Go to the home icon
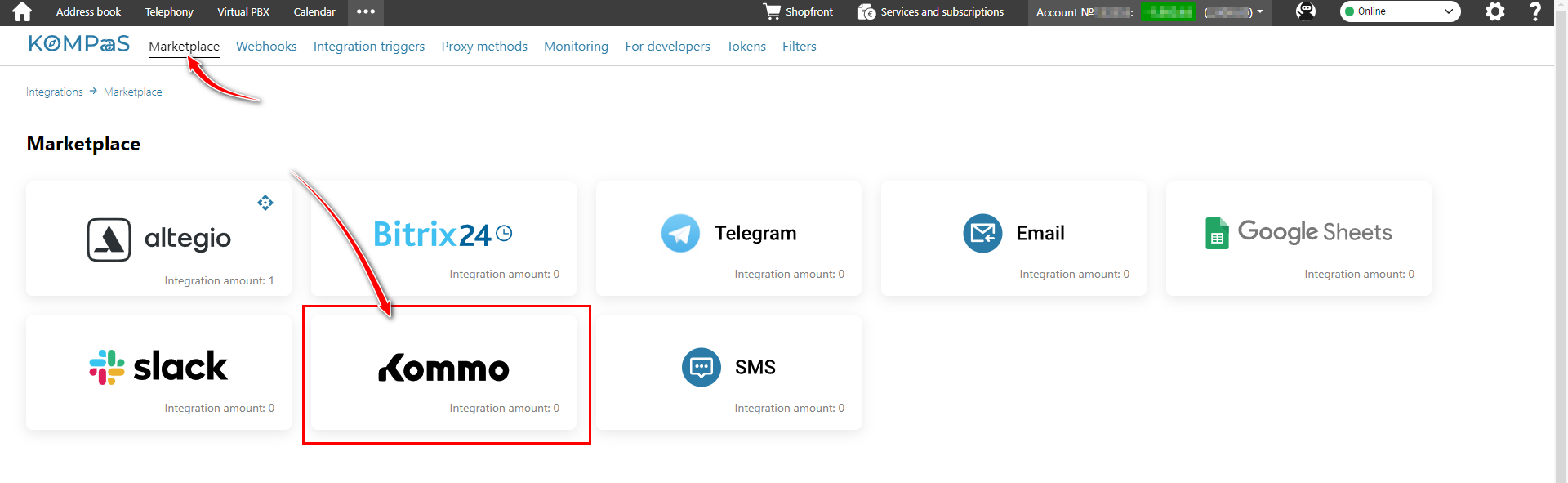The height and width of the screenshot is (483, 1568). pos(22,11)
